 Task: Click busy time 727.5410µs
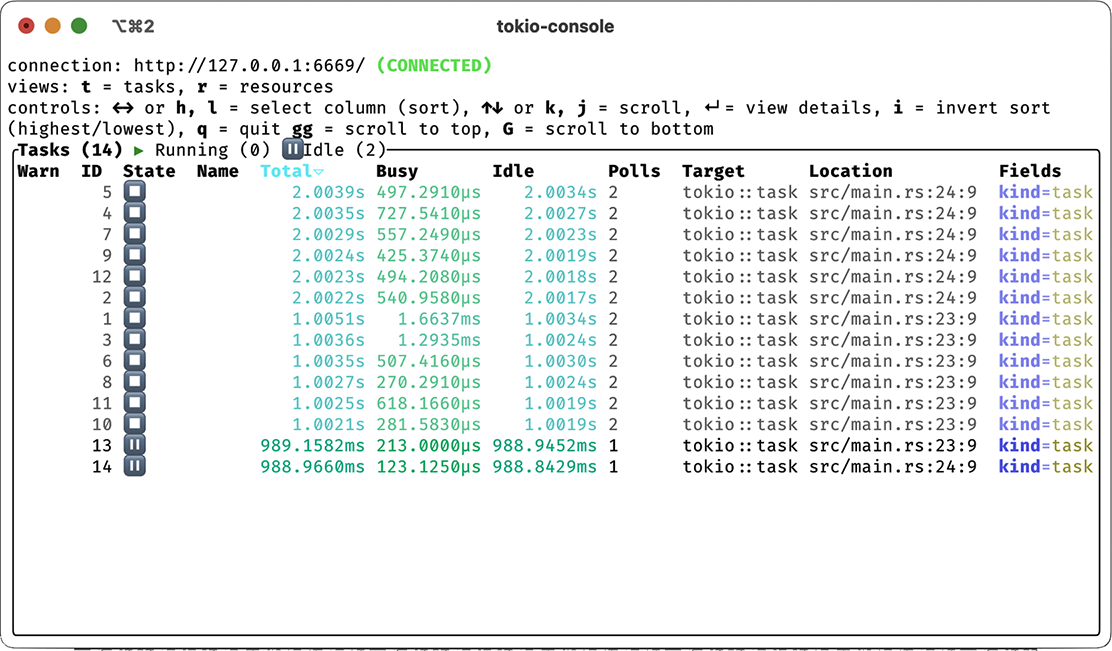click(x=428, y=213)
